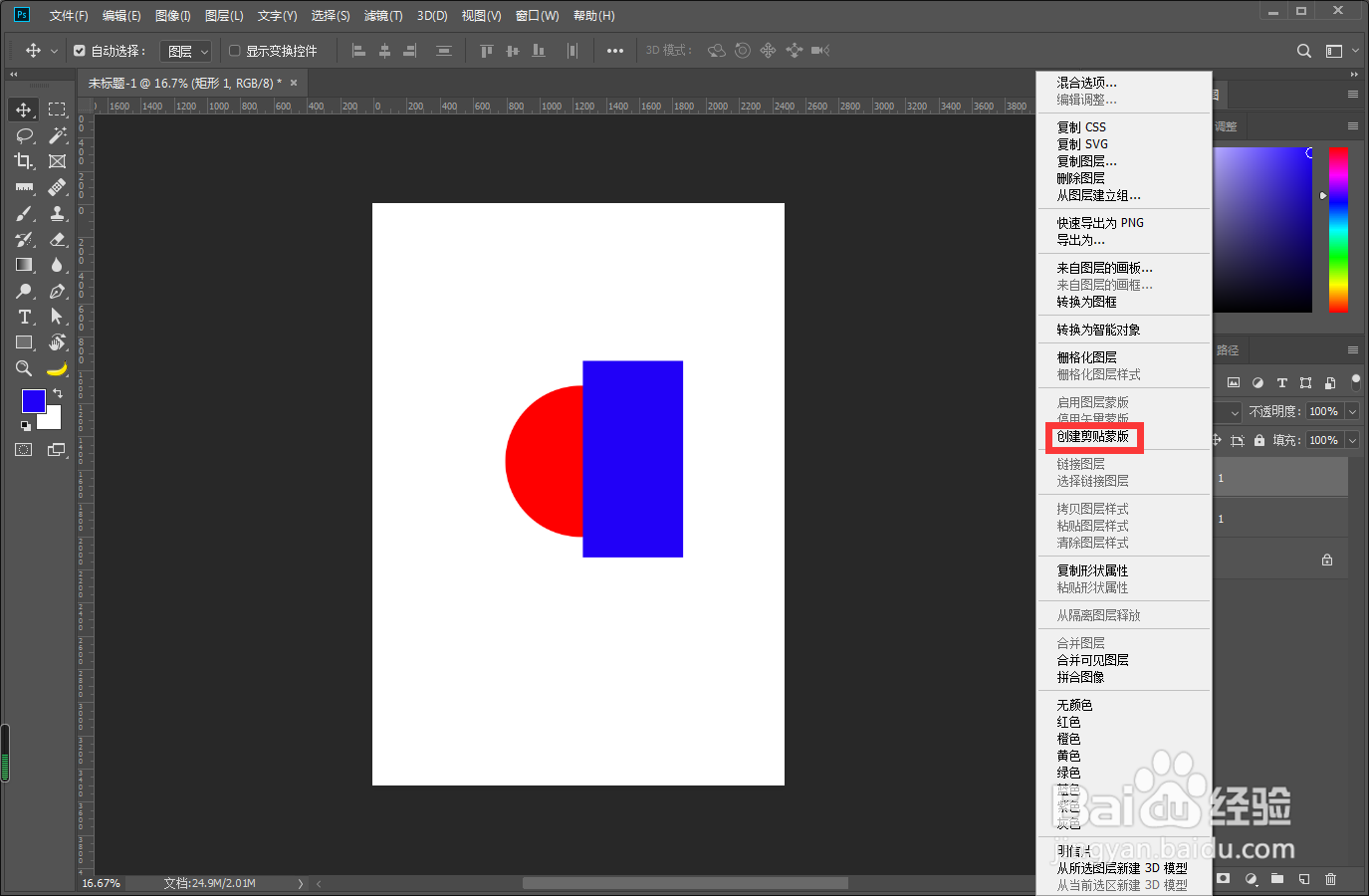The image size is (1369, 896).
Task: Select the Rotate View hand tool
Action: [57, 342]
